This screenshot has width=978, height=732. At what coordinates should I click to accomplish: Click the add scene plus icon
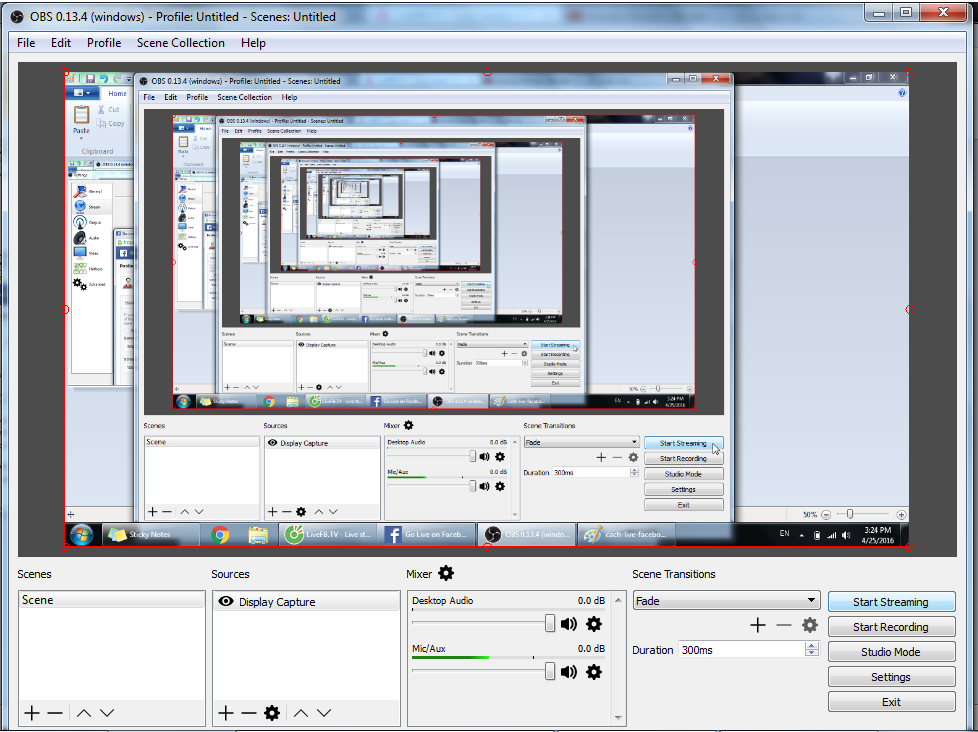coord(32,713)
